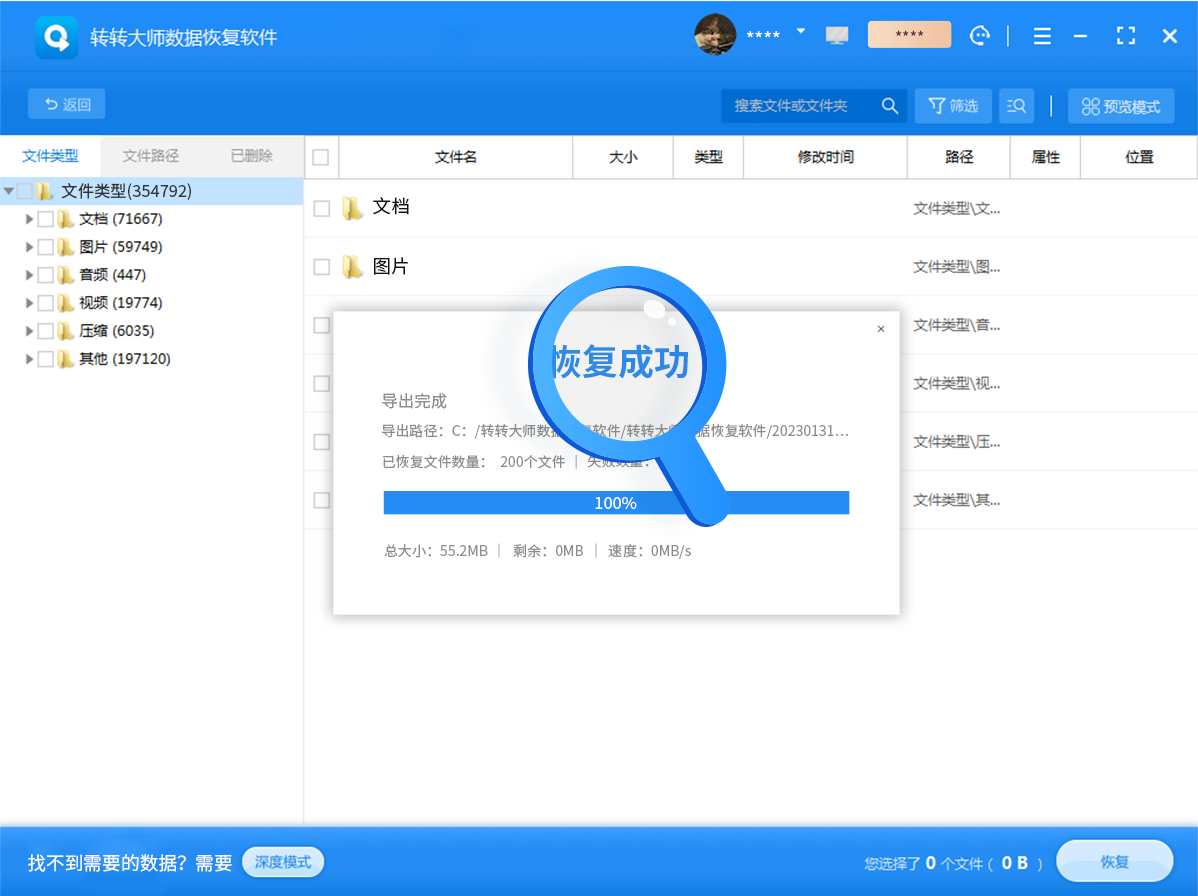Open the 筛选 filter button

[953, 105]
